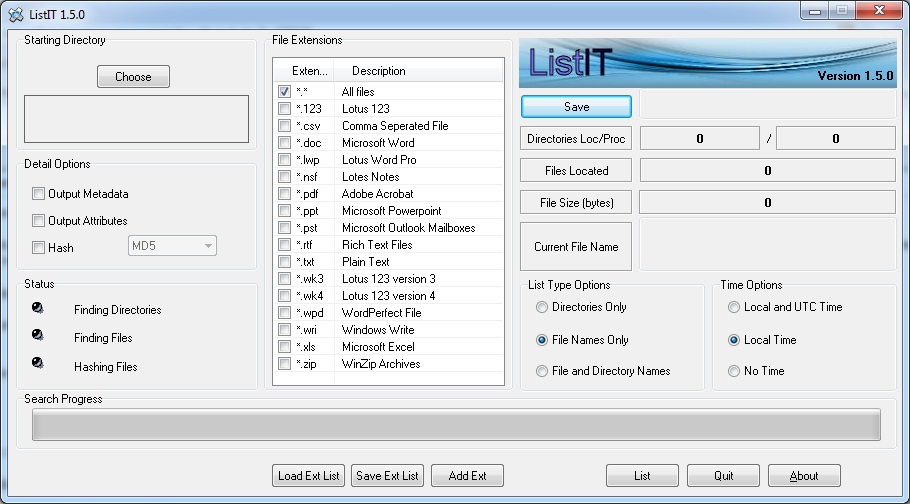Click the Files Located value field
Image resolution: width=910 pixels, height=504 pixels.
coord(767,170)
